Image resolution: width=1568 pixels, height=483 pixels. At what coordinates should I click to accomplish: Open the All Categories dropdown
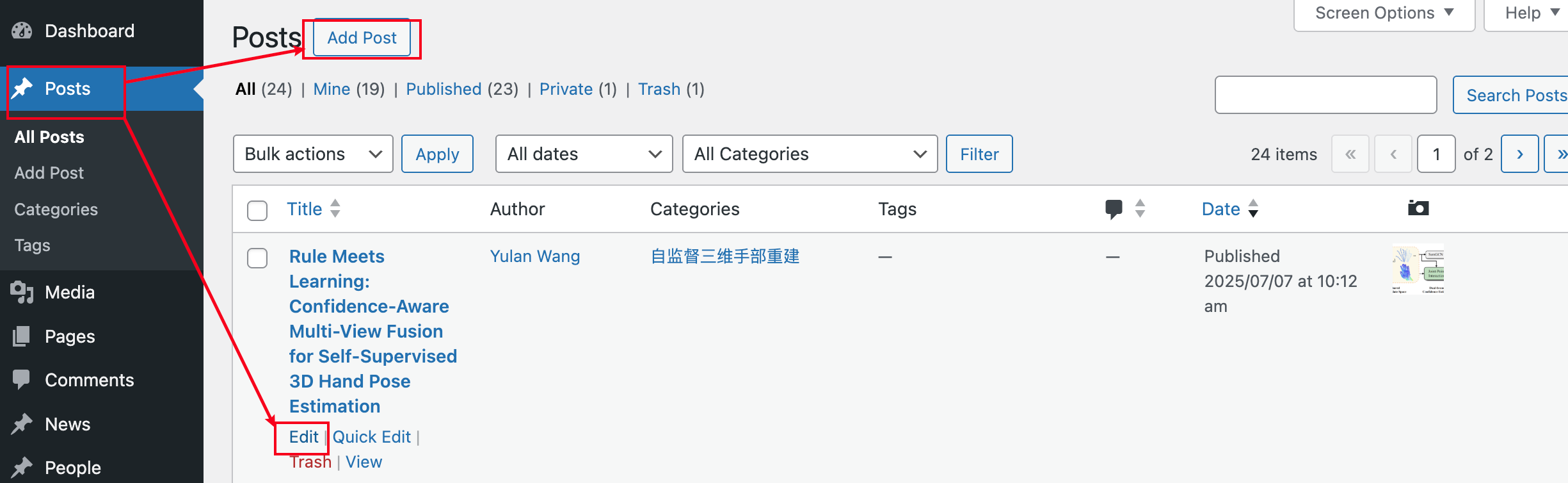point(810,154)
